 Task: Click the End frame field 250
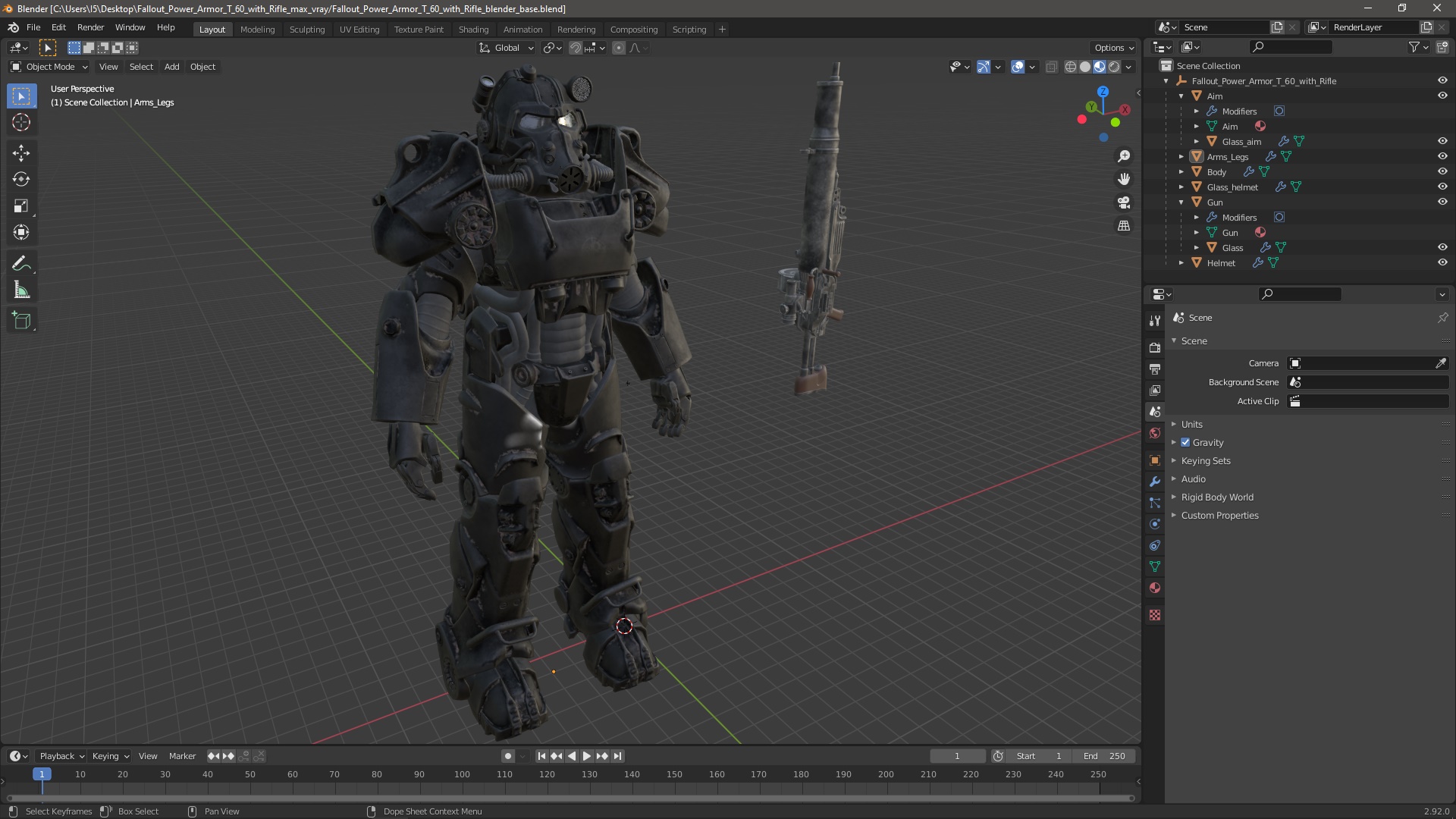1104,756
